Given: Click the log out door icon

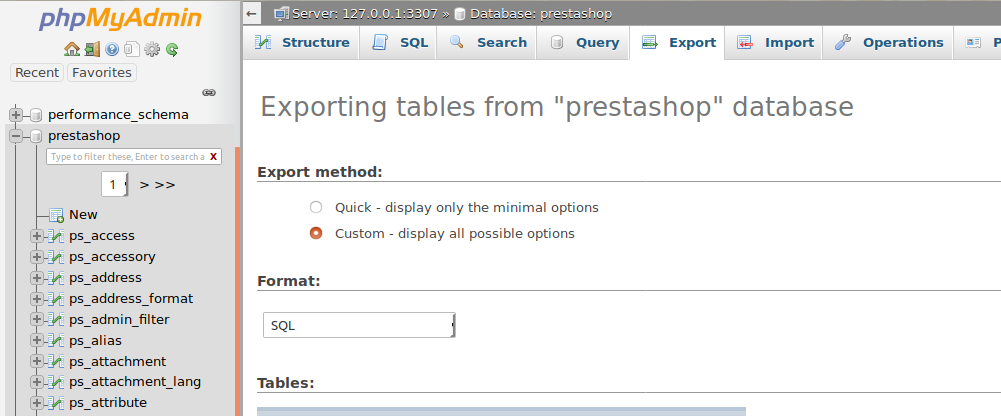Looking at the screenshot, I should click(92, 49).
